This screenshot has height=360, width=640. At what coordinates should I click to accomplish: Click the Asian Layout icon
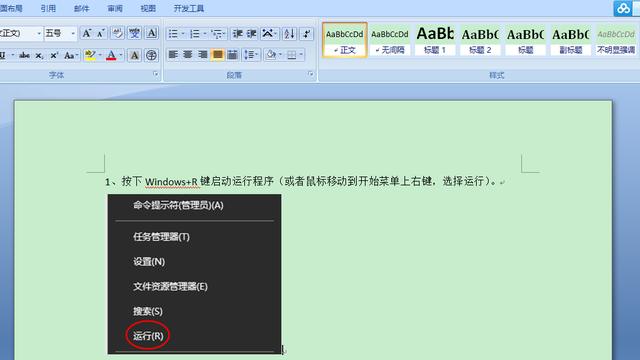[269, 34]
